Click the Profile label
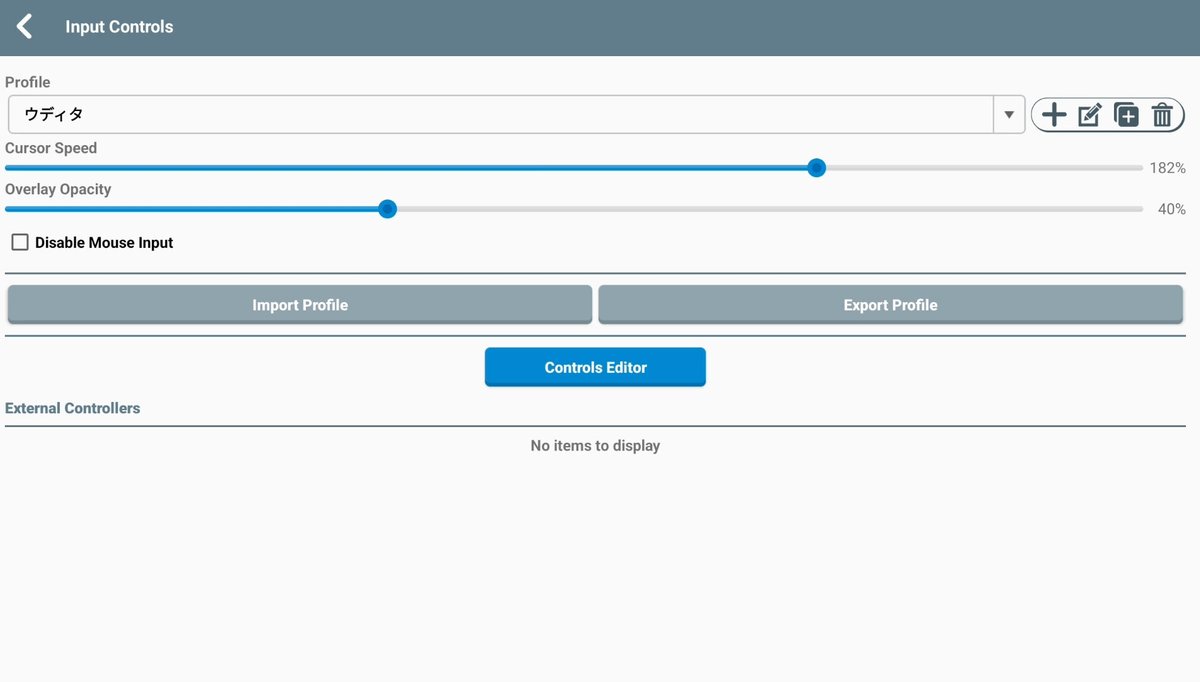 click(28, 82)
